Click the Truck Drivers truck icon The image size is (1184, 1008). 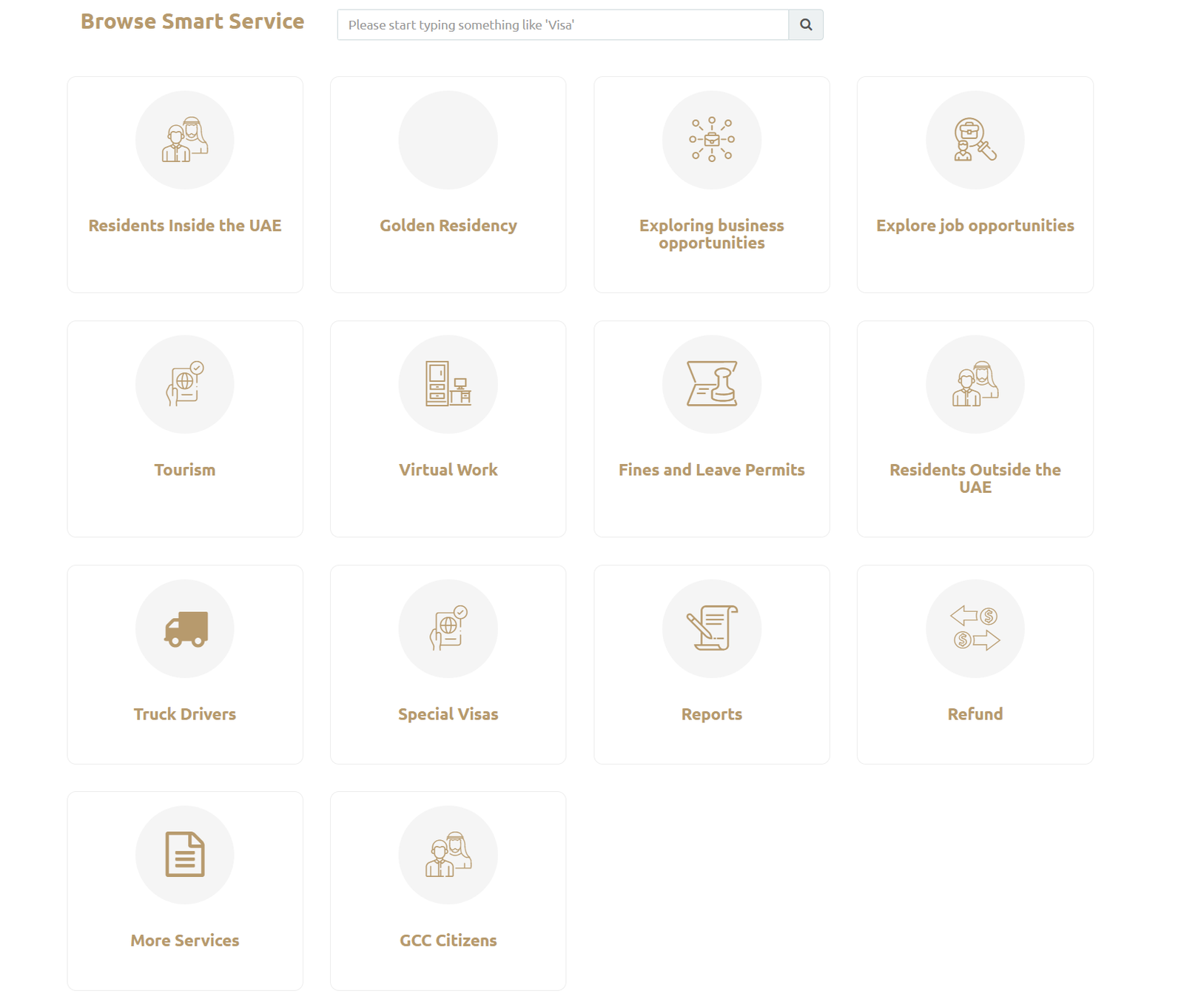[184, 628]
